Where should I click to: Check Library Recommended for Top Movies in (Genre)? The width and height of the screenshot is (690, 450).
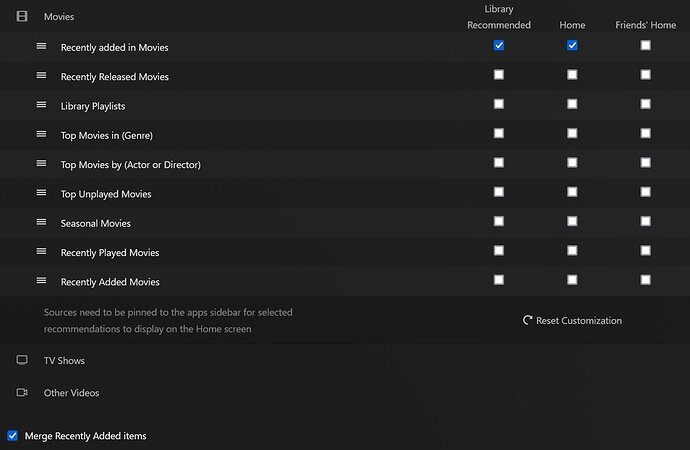coord(499,133)
